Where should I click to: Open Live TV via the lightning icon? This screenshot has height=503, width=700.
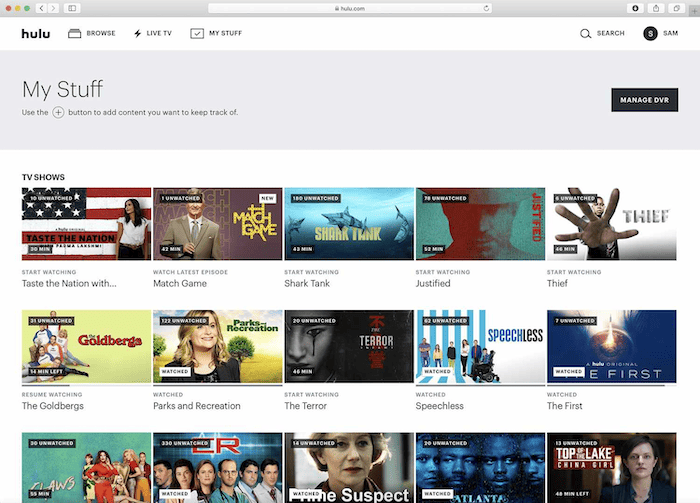tap(138, 33)
